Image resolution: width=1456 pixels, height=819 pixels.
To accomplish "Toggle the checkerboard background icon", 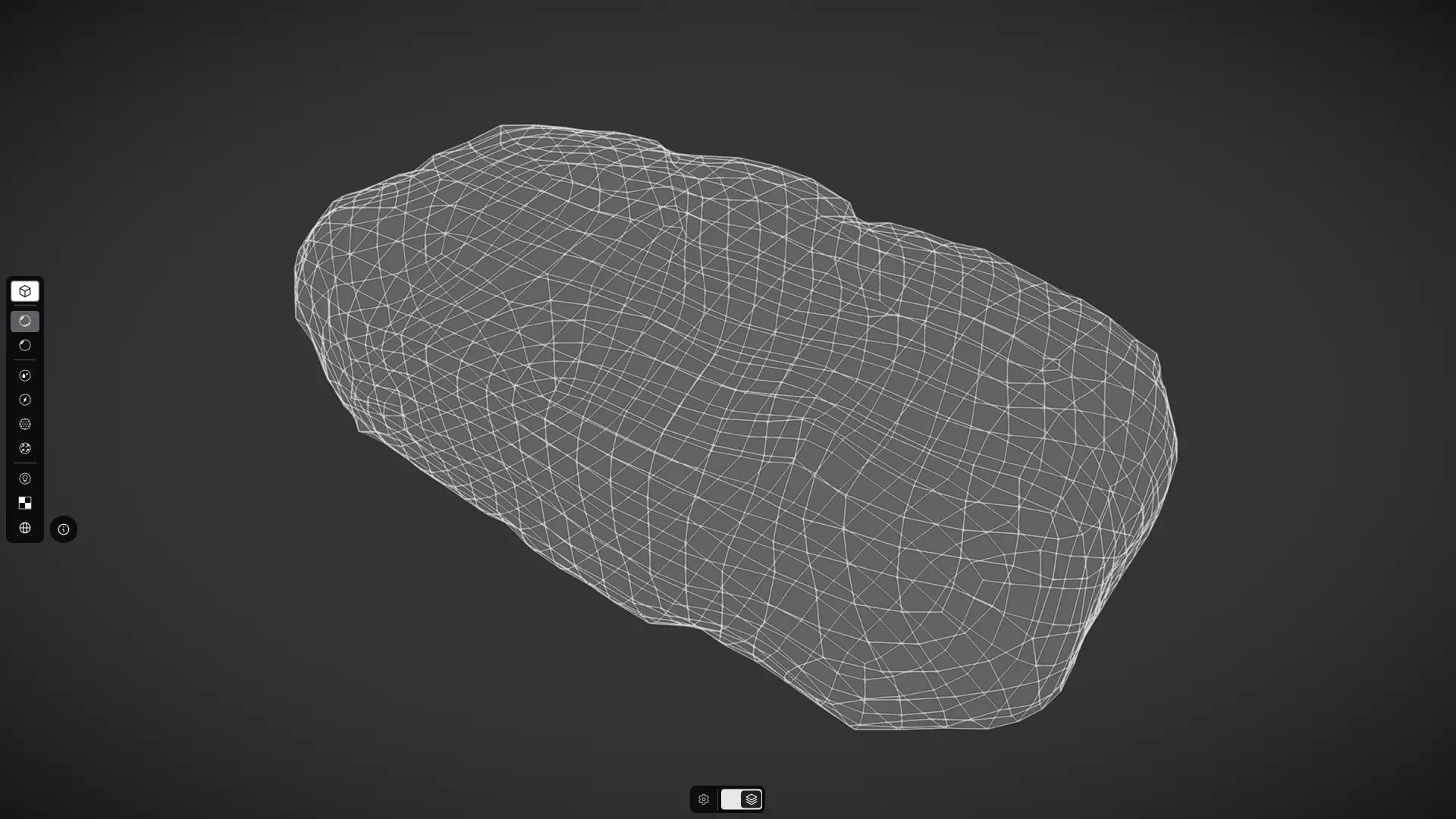I will pos(25,504).
